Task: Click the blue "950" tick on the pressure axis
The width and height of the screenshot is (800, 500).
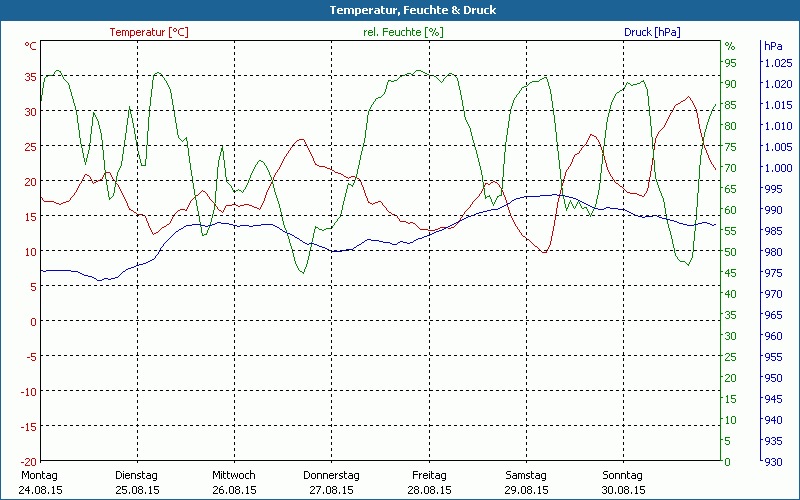Action: pyautogui.click(x=773, y=378)
